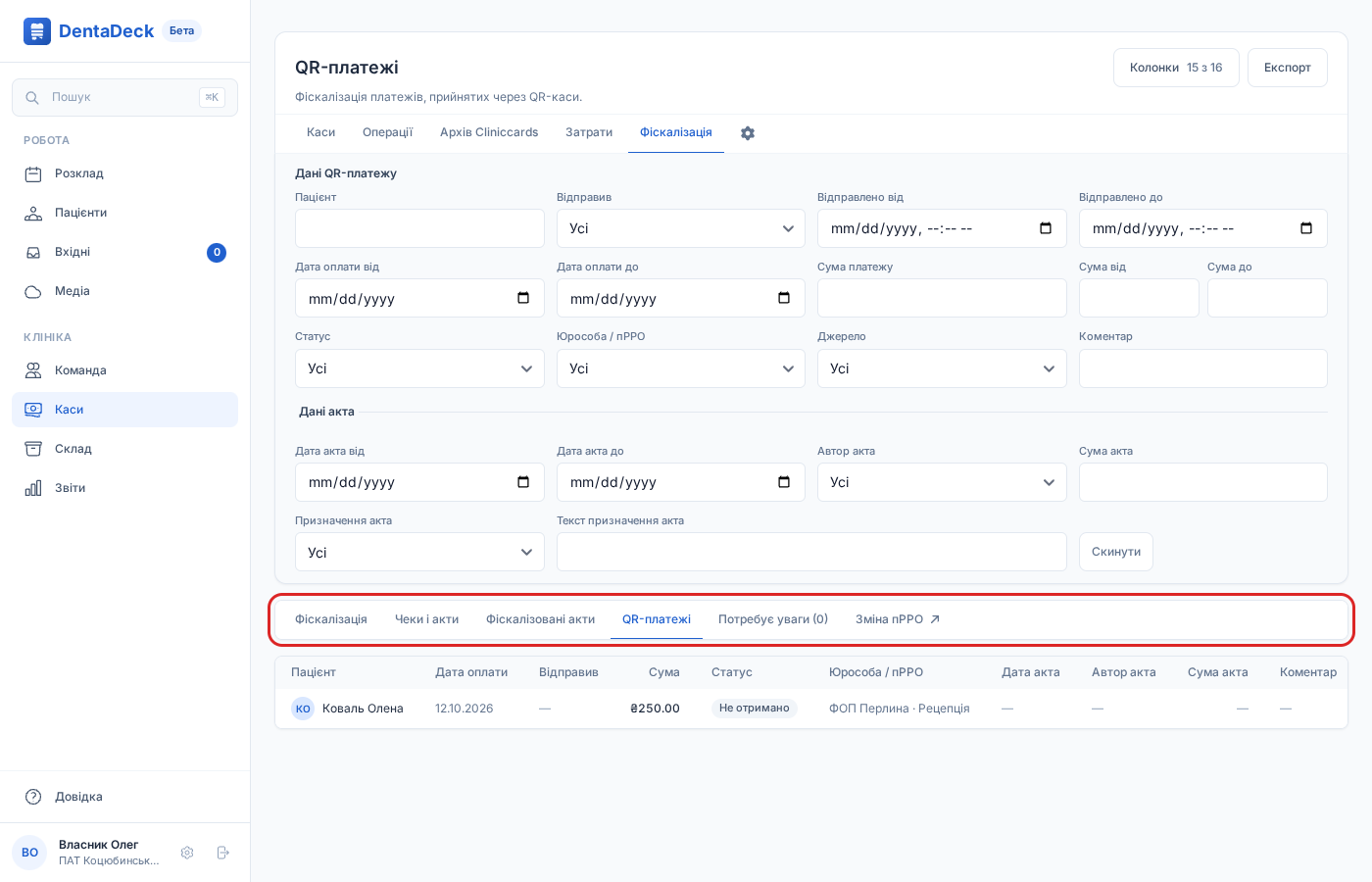Screen dimensions: 1372x882
Task: Open calendar picker for Відправлено до
Action: tap(1306, 228)
